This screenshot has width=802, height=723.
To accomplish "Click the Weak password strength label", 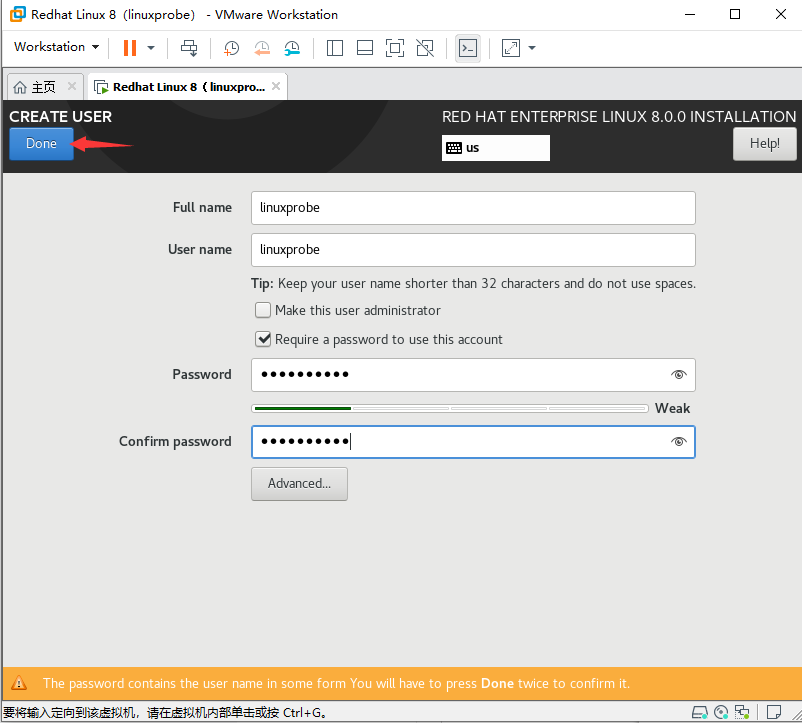I will pos(673,409).
